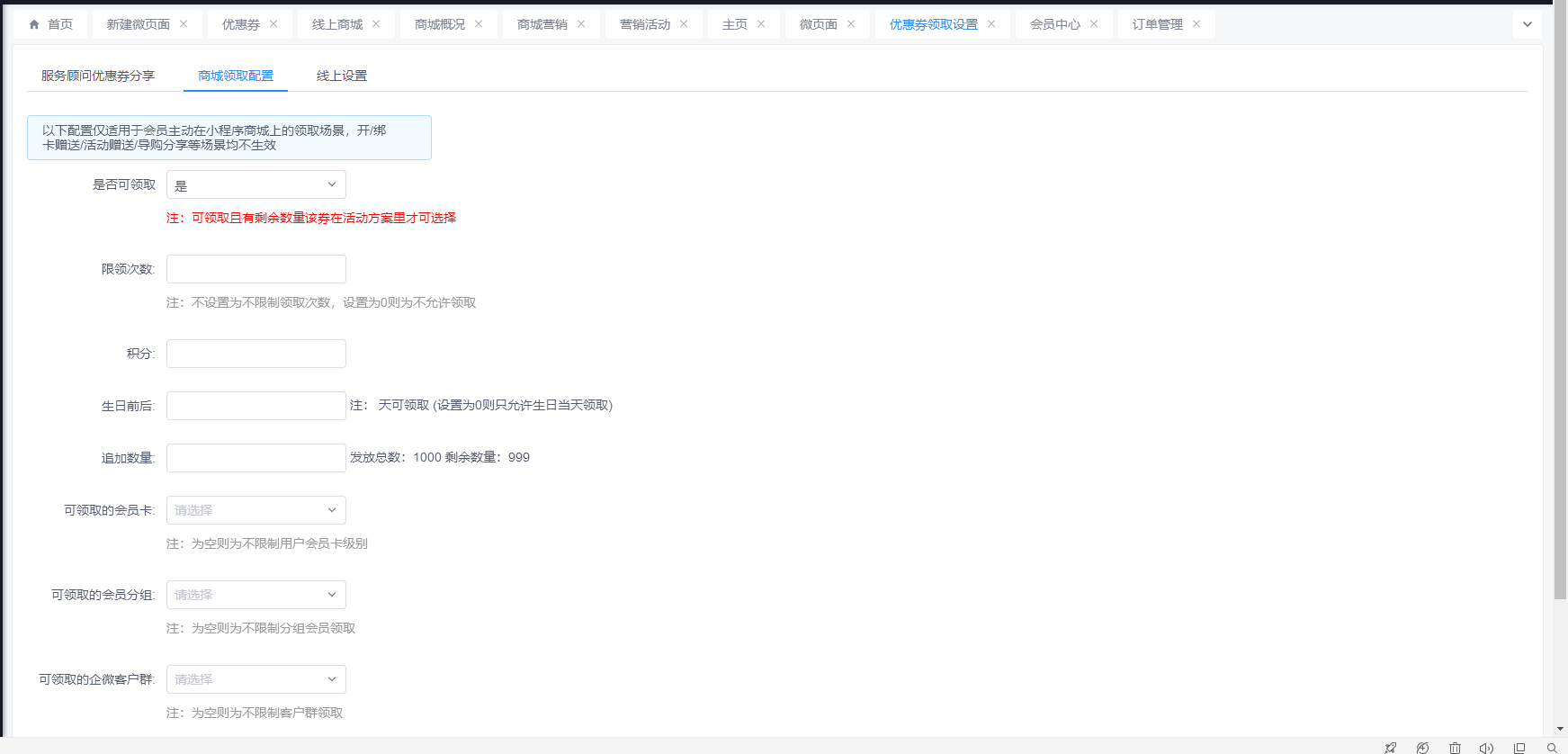Select the 商城领取配置 tab
The image size is (1568, 754).
(x=236, y=76)
